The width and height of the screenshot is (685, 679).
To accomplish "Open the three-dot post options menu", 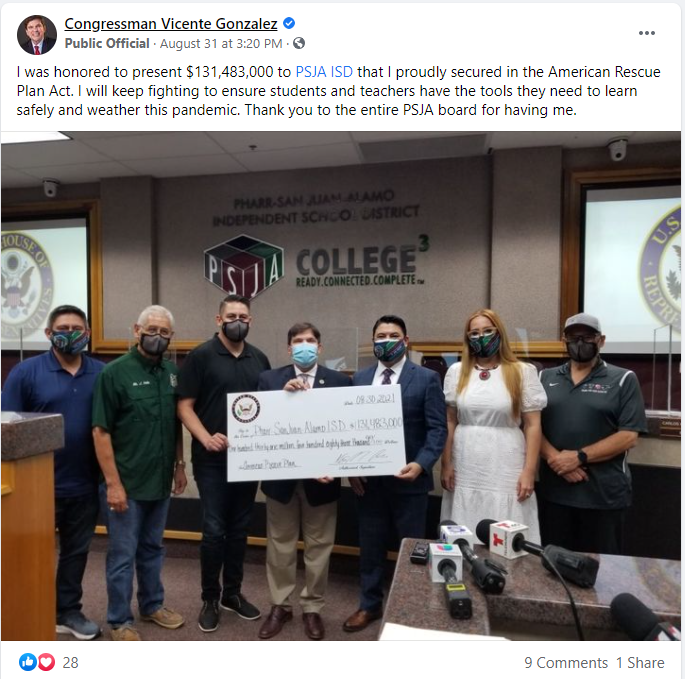I will [x=646, y=33].
